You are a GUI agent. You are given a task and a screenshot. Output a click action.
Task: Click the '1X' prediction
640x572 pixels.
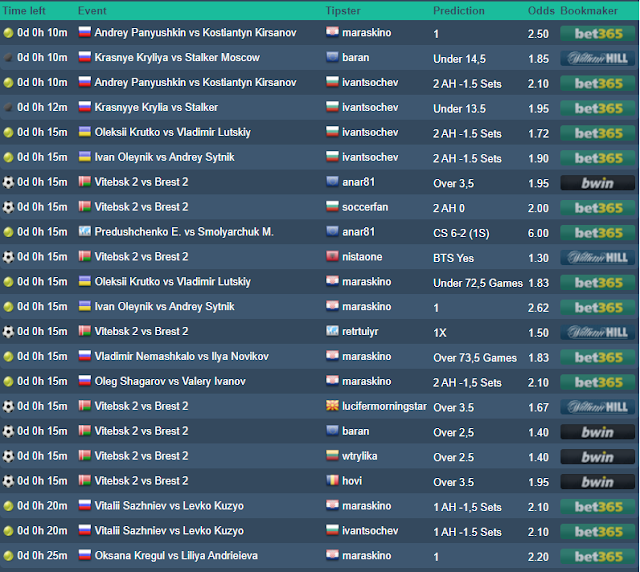[440, 333]
